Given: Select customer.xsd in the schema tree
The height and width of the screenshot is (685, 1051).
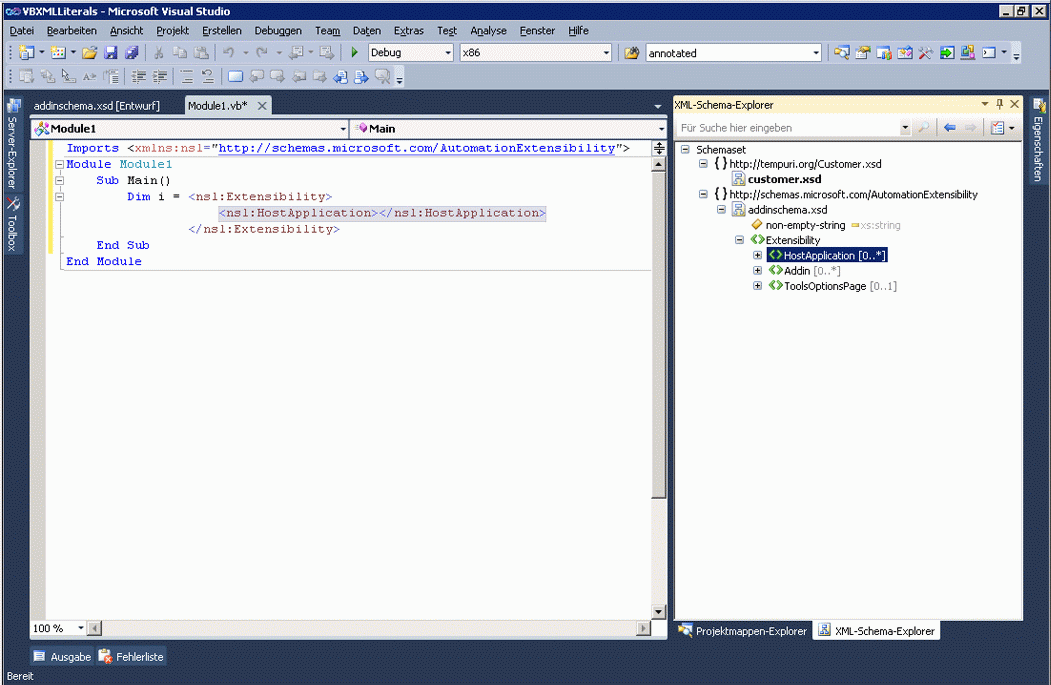Looking at the screenshot, I should 784,179.
